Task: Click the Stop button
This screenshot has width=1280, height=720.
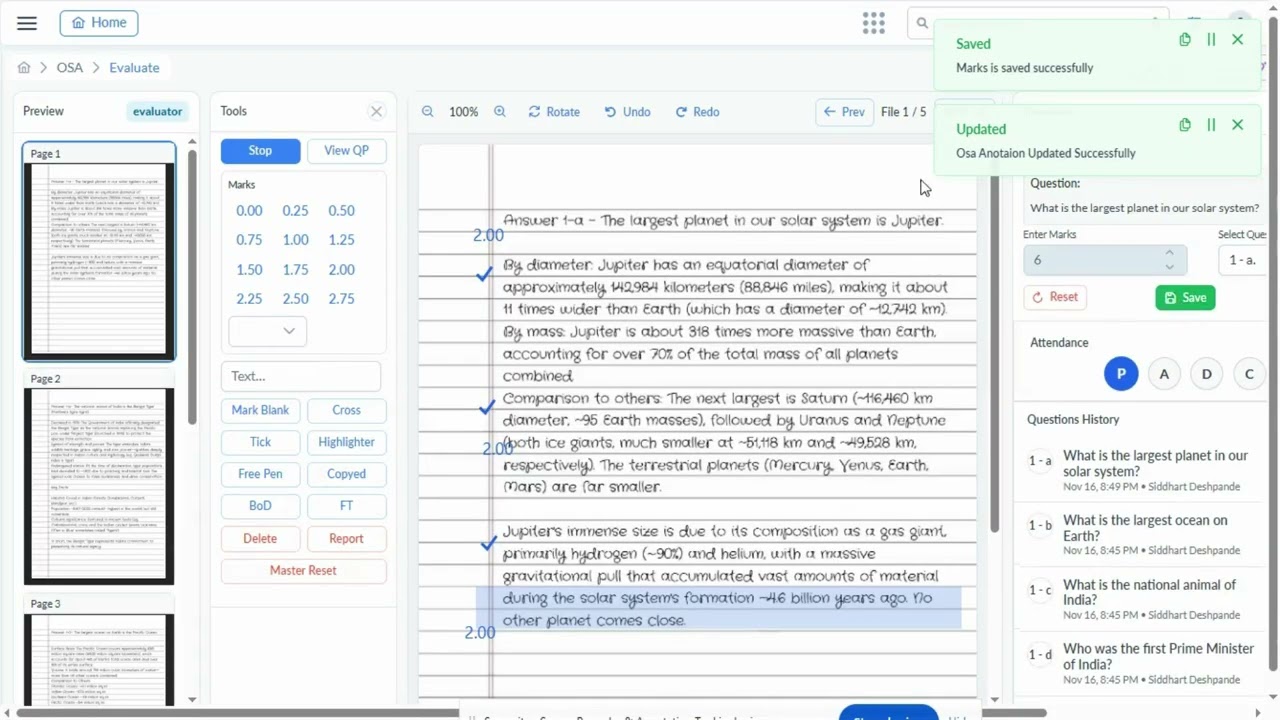Action: [260, 151]
